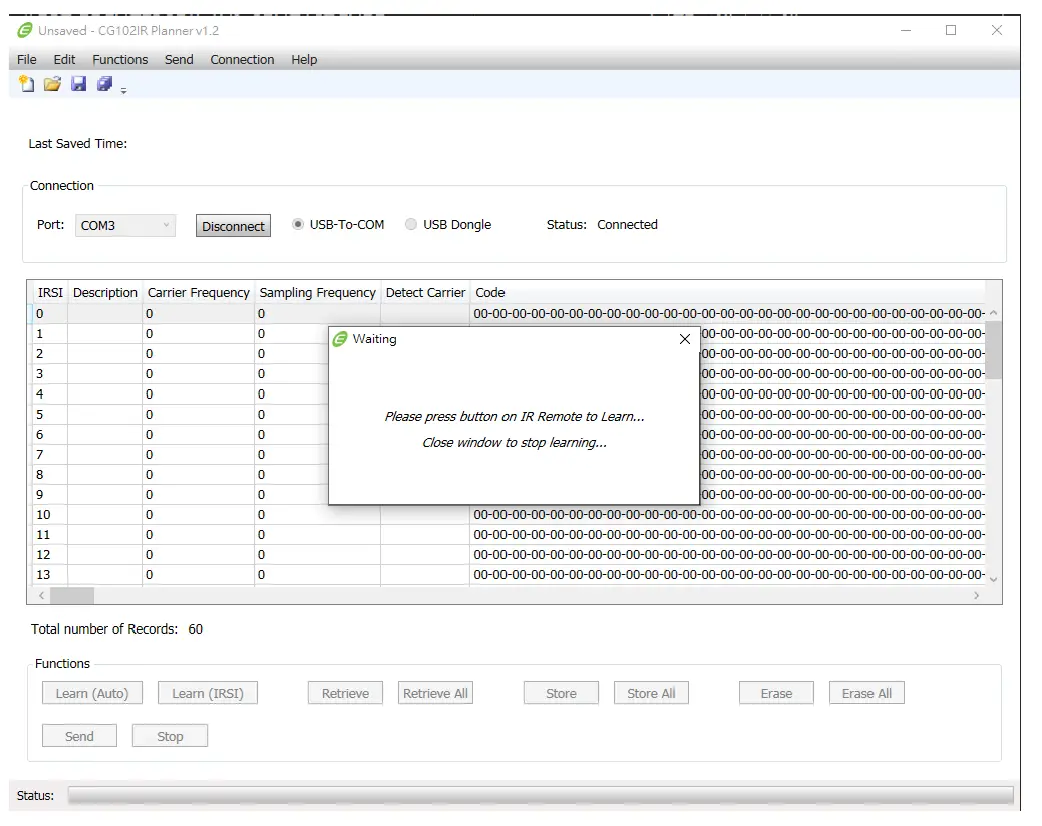
Task: Click the table scroll-left arrow
Action: pos(42,595)
